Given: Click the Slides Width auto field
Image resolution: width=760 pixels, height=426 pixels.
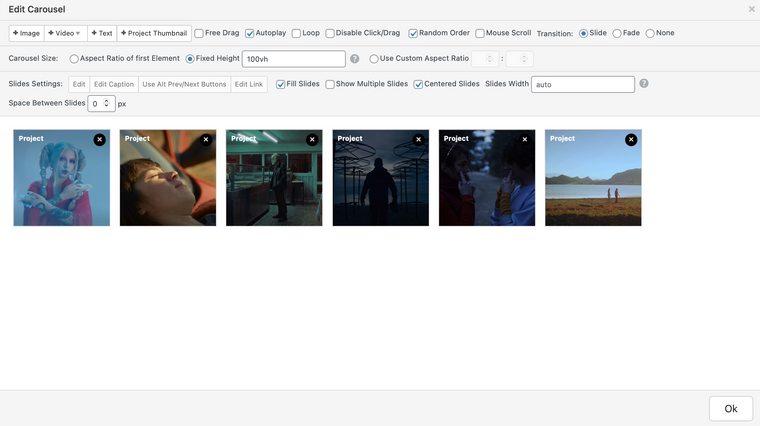Looking at the screenshot, I should tap(583, 84).
